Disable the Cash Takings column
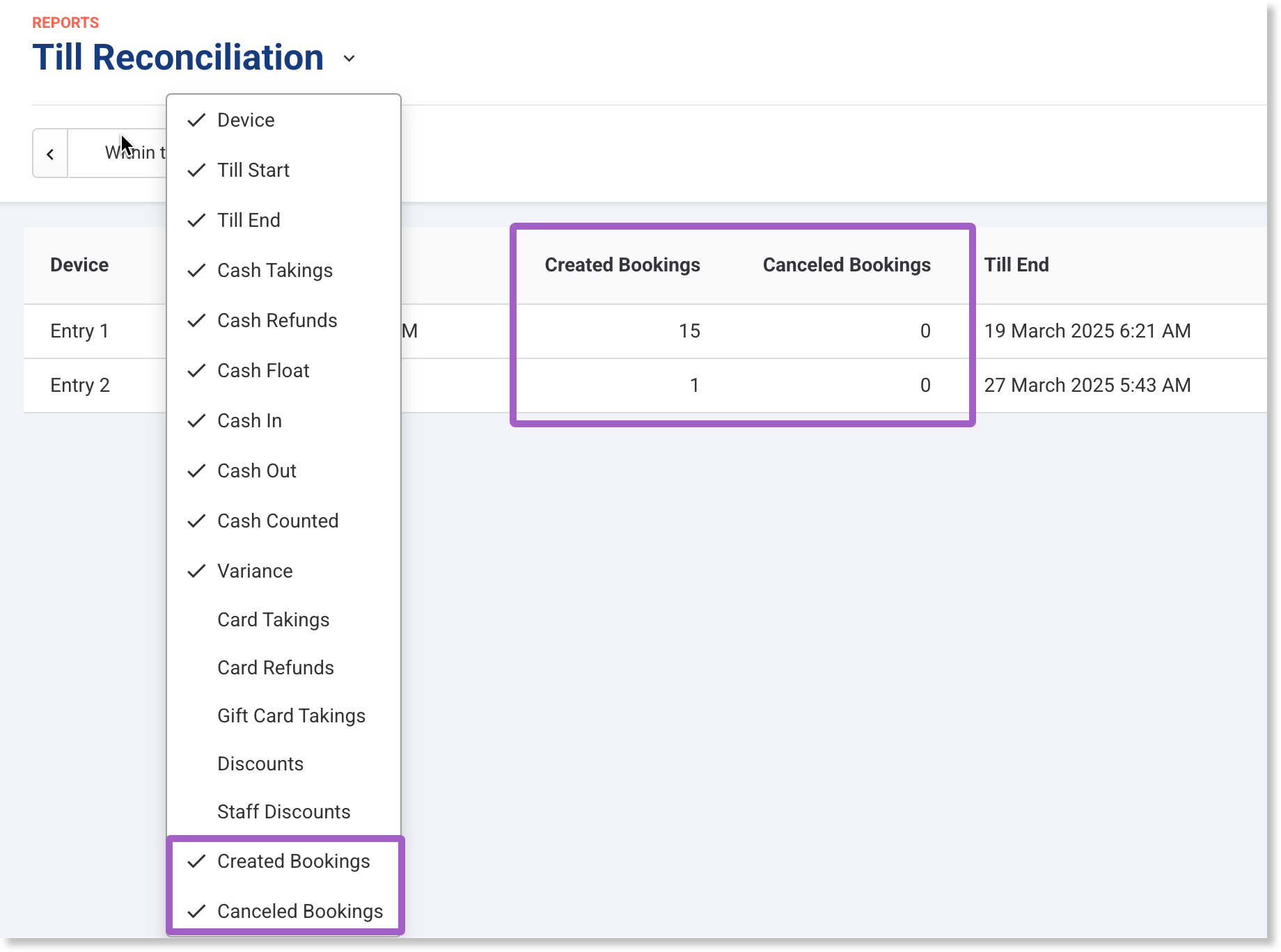1281x952 pixels. [274, 271]
